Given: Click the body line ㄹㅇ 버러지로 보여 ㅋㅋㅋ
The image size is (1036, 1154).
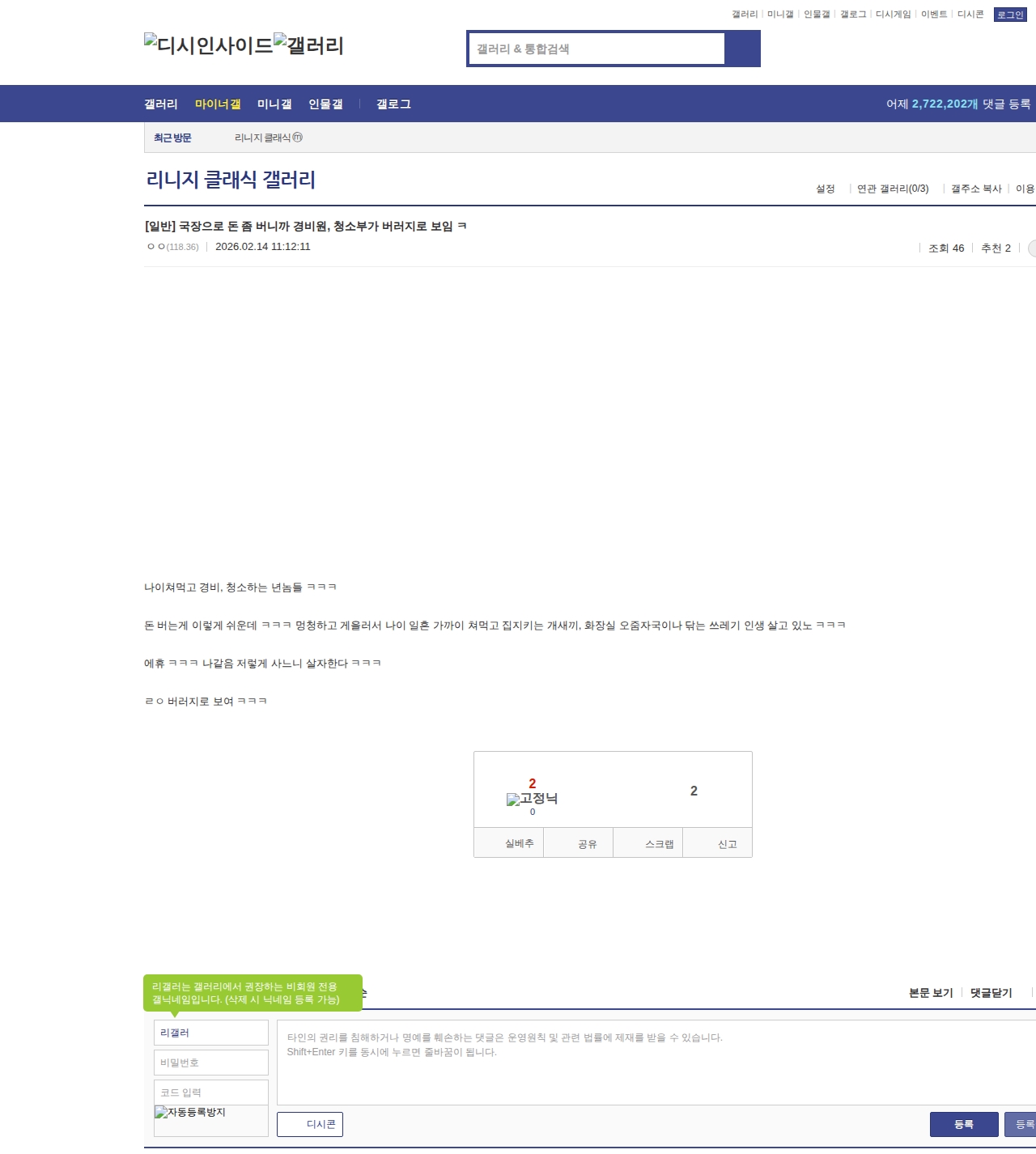Looking at the screenshot, I should [x=206, y=702].
